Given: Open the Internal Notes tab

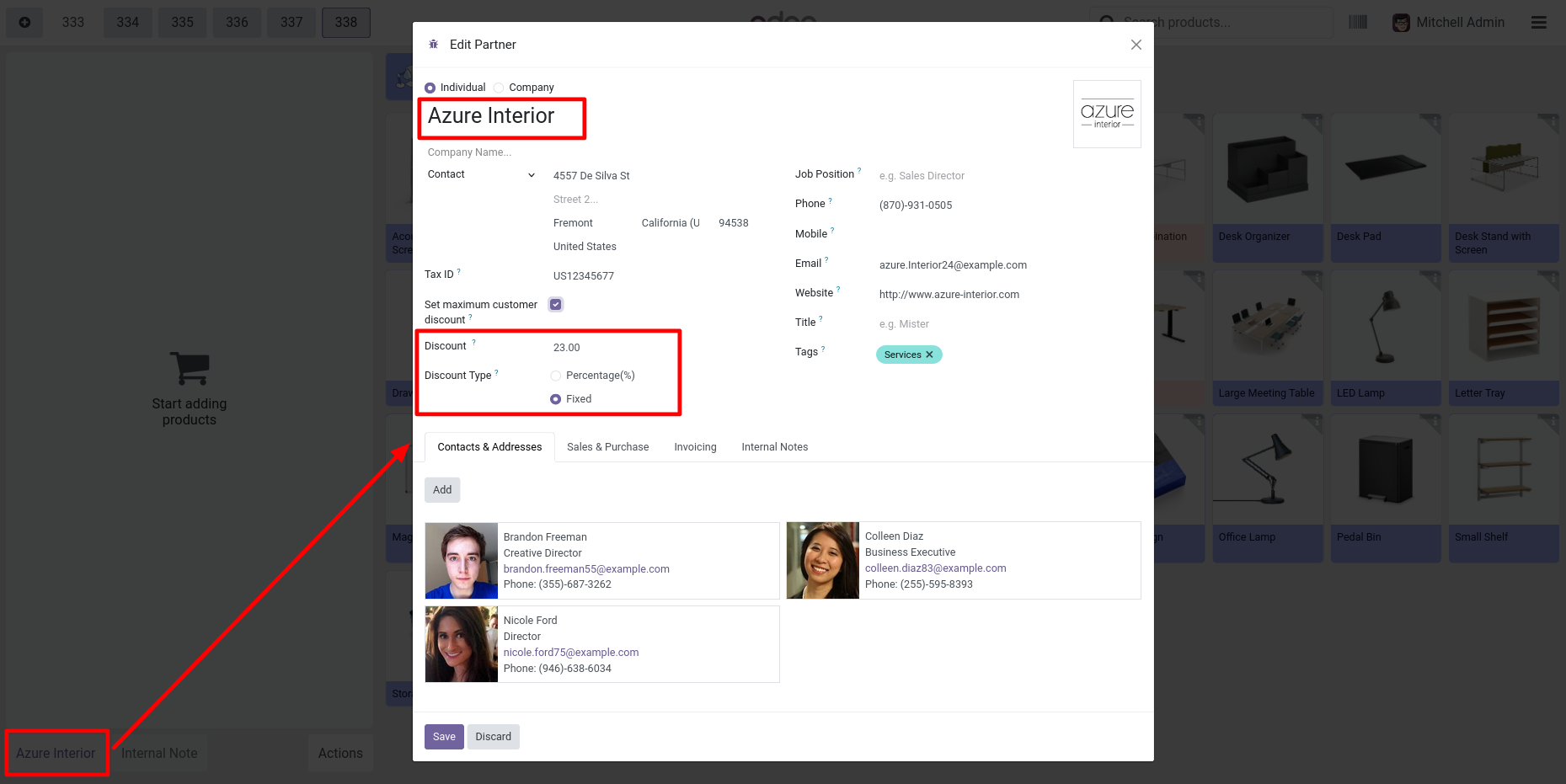Looking at the screenshot, I should point(774,447).
